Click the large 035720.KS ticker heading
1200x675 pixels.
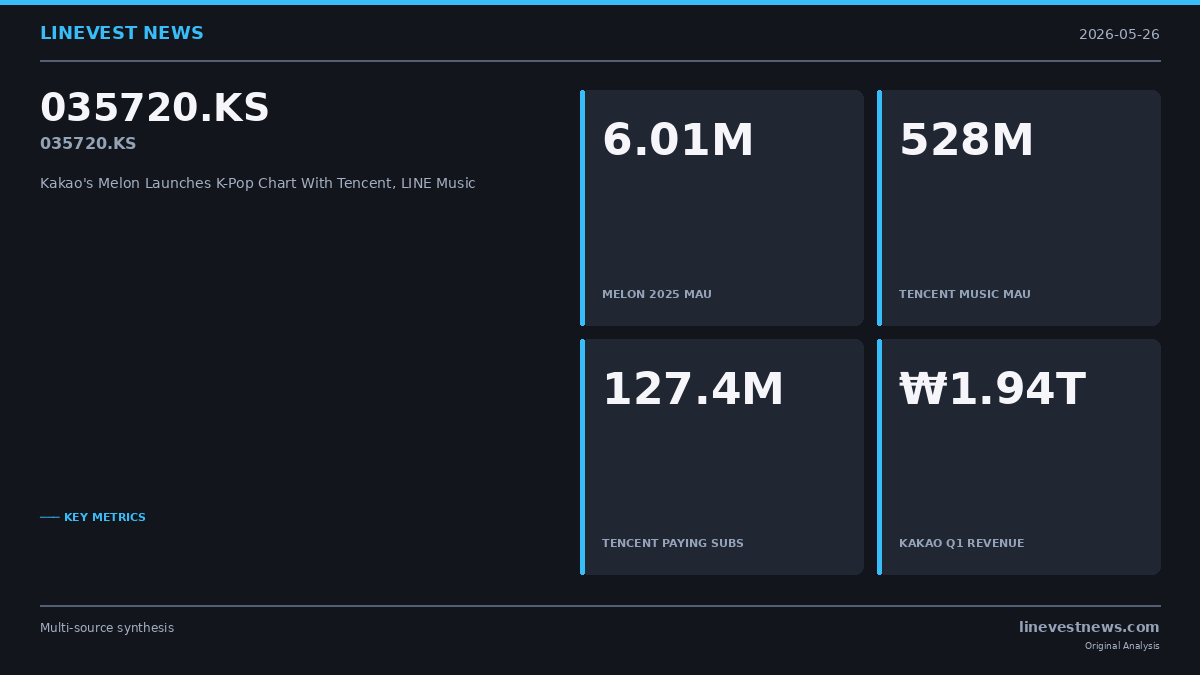[155, 109]
